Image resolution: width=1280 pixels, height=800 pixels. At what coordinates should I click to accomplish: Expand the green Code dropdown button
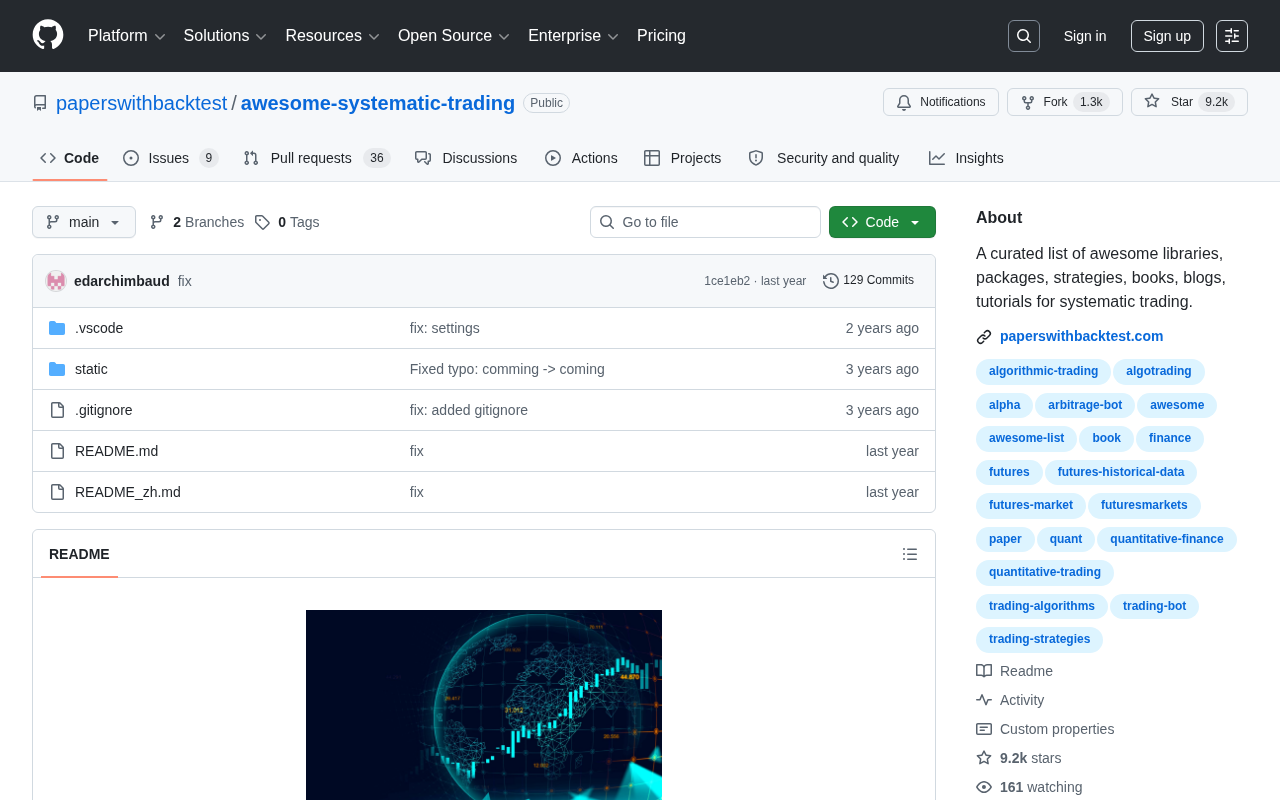pyautogui.click(x=882, y=222)
